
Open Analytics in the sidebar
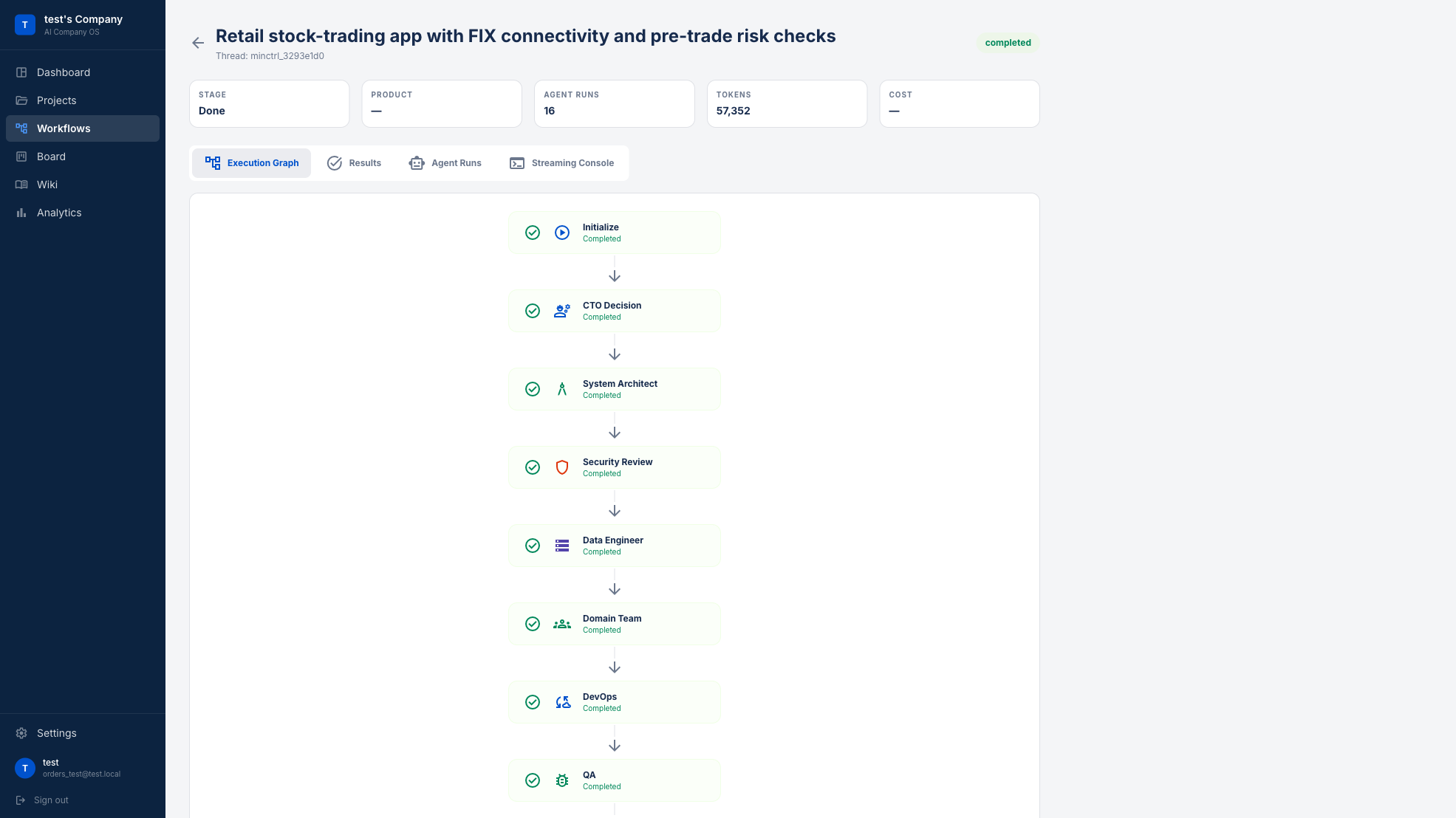(59, 213)
